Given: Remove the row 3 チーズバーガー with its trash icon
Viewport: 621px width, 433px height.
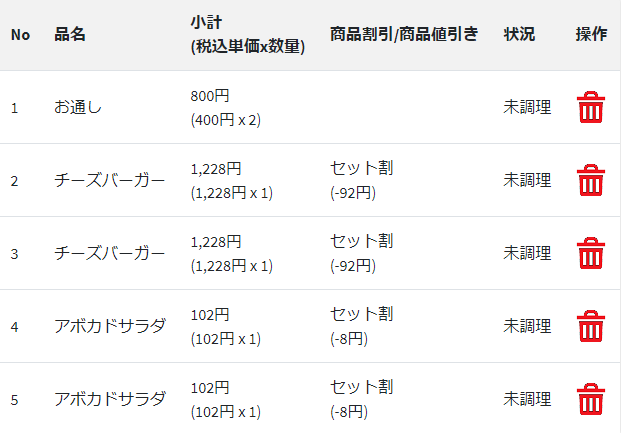Looking at the screenshot, I should [x=591, y=253].
